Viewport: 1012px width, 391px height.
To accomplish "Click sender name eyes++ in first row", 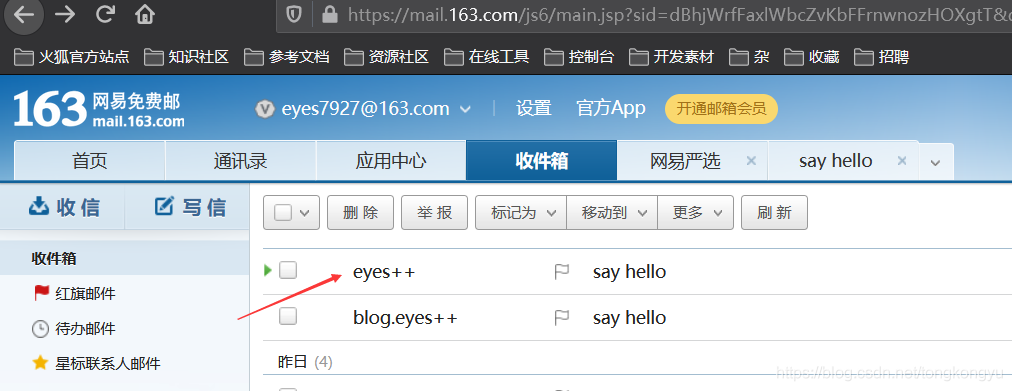I will click(x=384, y=272).
